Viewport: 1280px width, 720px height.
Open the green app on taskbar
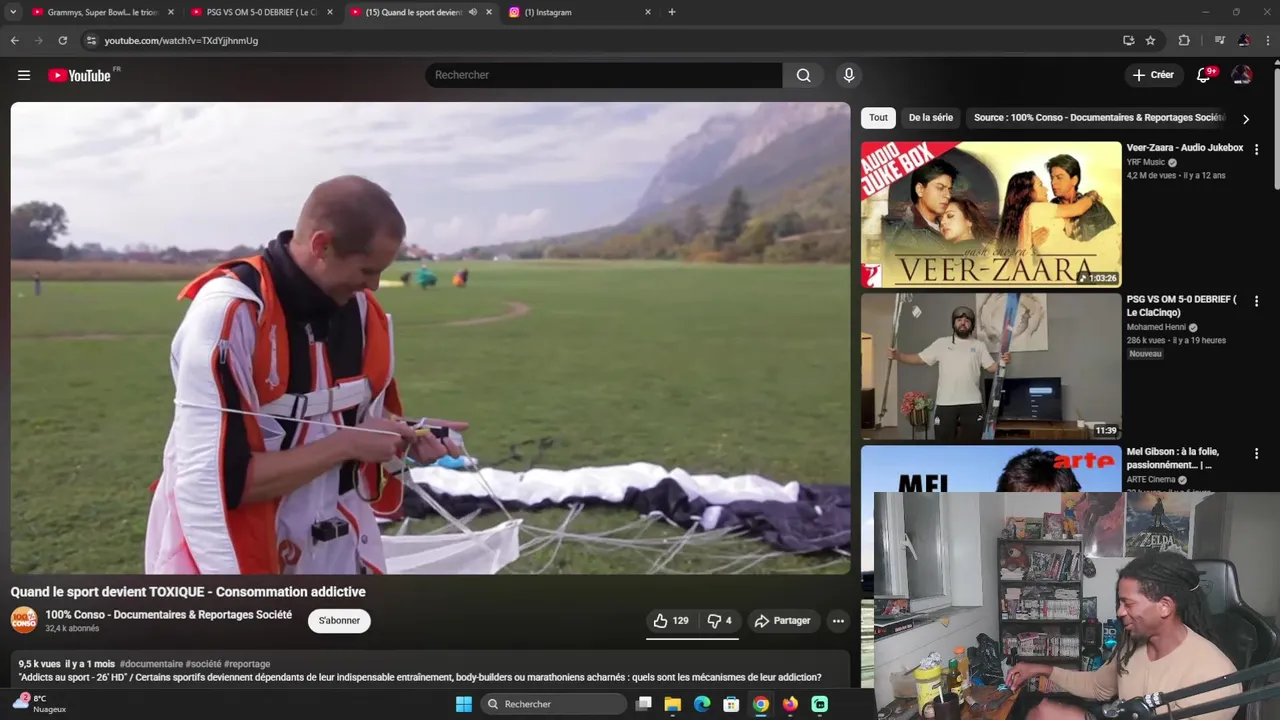(x=820, y=704)
